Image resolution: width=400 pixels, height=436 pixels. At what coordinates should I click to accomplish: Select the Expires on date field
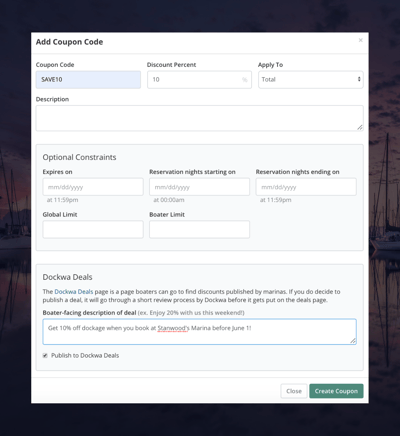point(93,187)
